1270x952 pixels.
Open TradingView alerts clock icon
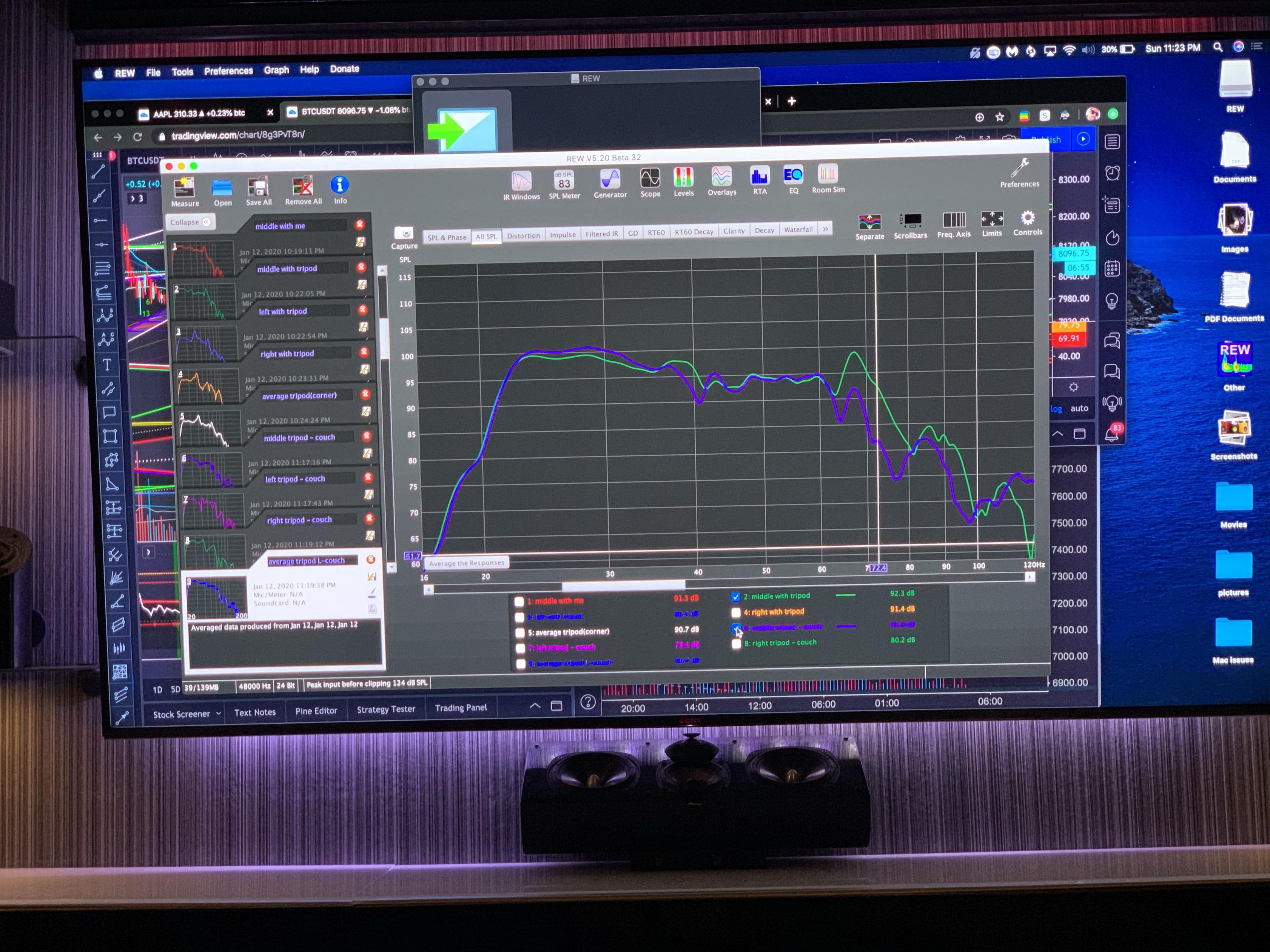click(x=1112, y=173)
